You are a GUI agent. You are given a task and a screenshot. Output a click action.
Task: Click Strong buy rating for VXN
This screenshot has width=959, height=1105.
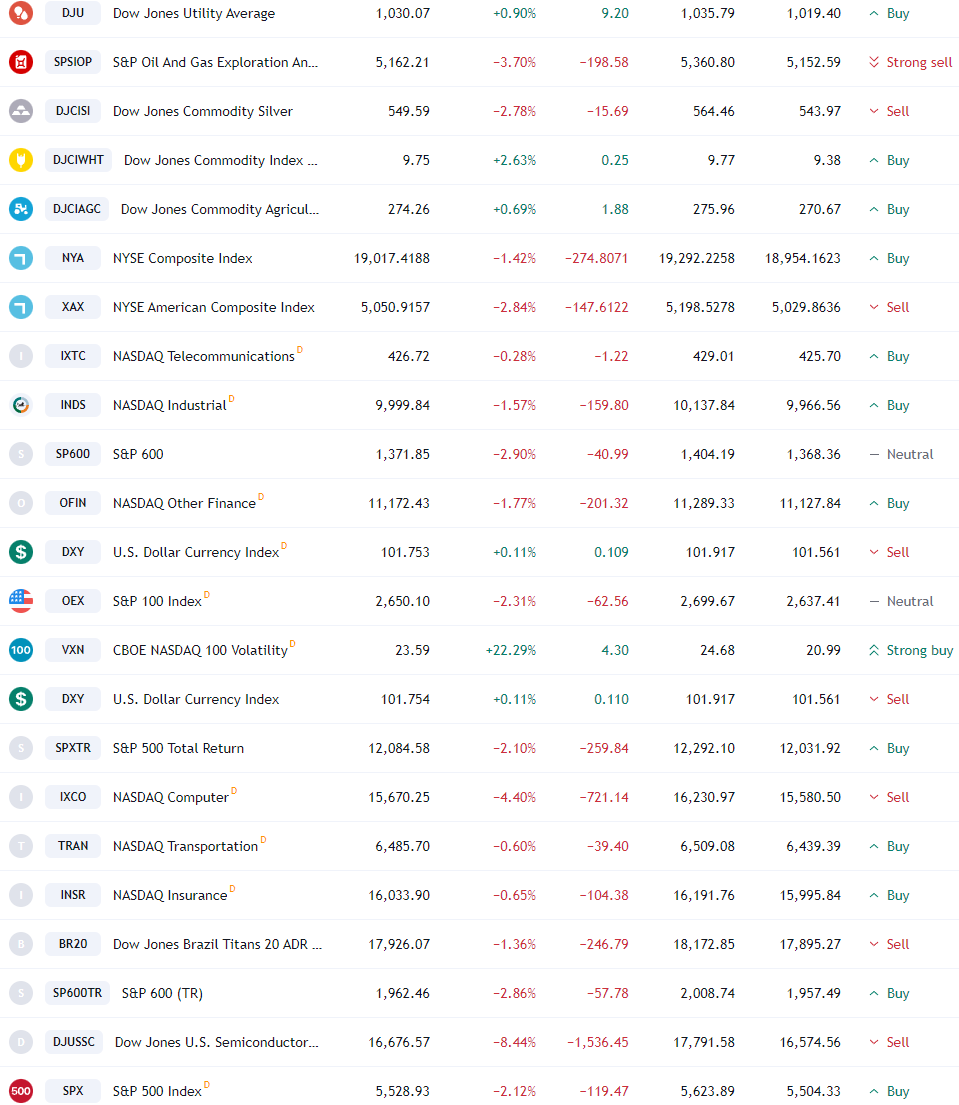[910, 650]
